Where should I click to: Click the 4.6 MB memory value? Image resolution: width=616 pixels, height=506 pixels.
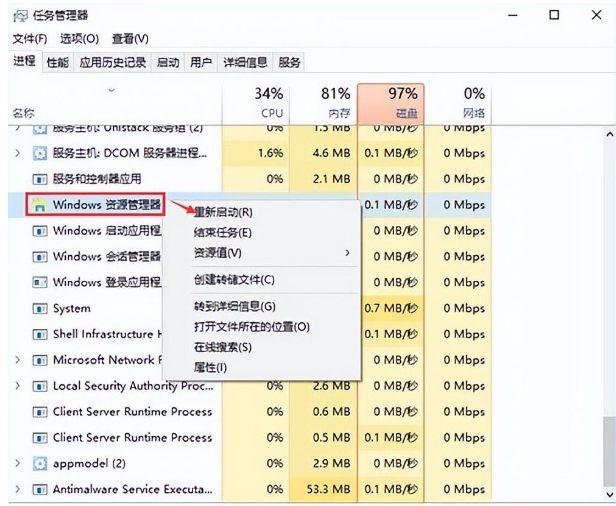tap(332, 153)
